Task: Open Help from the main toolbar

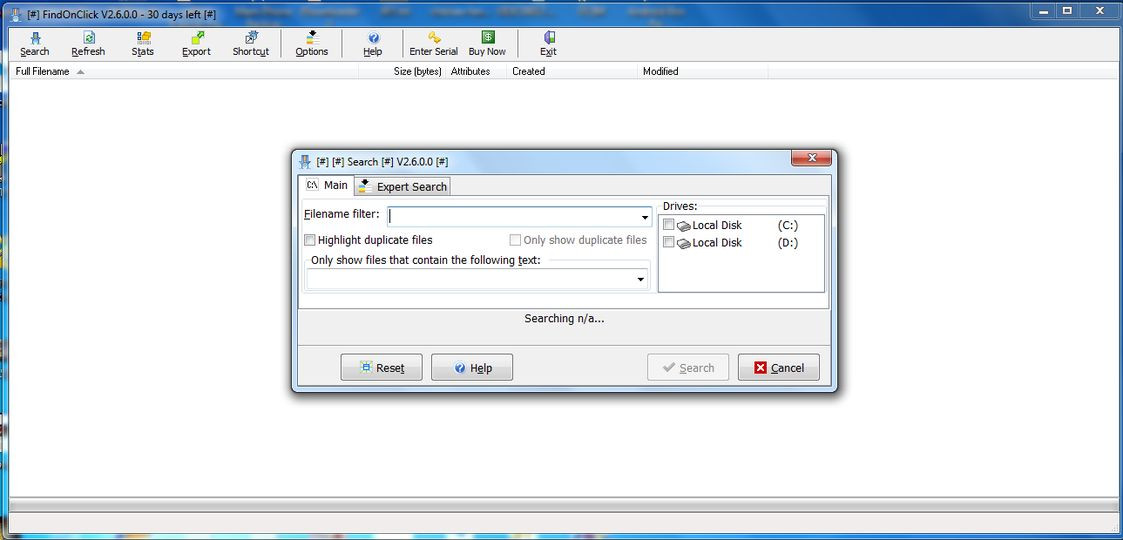Action: pos(372,44)
